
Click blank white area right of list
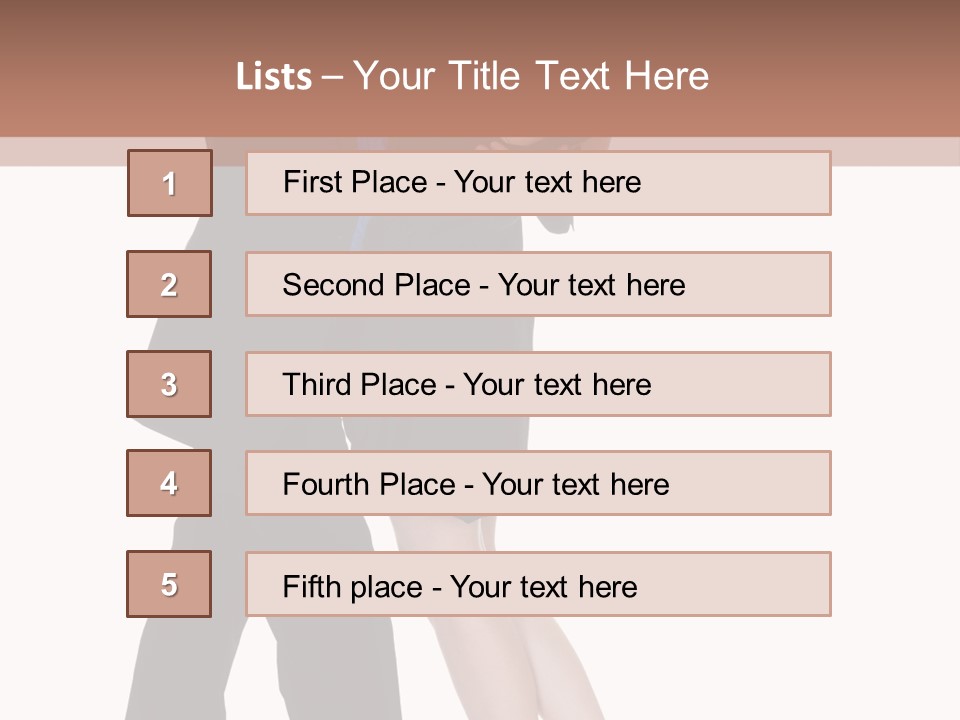point(895,400)
